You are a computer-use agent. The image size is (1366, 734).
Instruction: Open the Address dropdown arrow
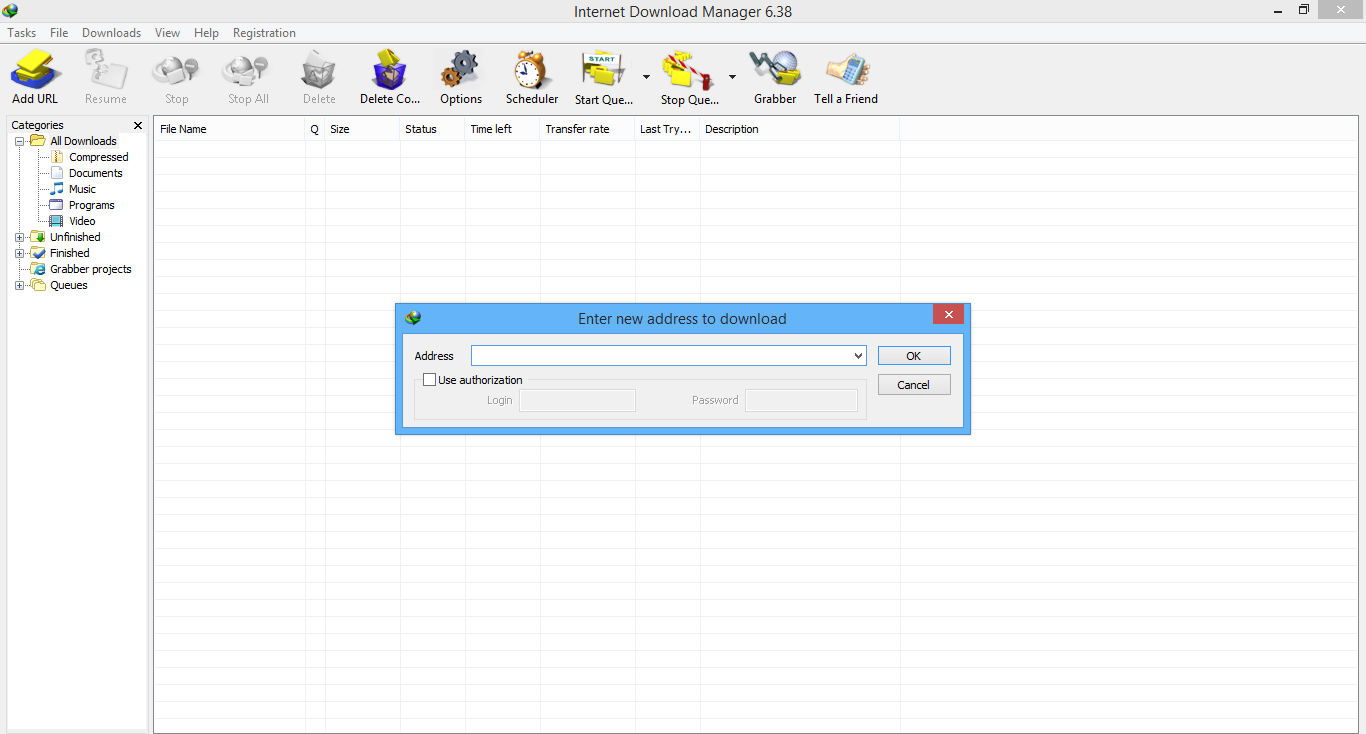point(858,356)
